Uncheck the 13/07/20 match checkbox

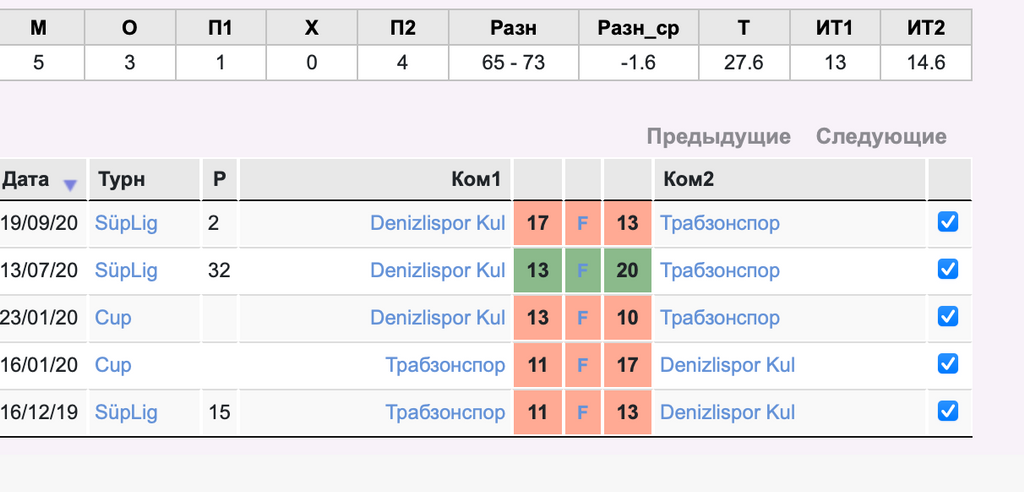(948, 269)
